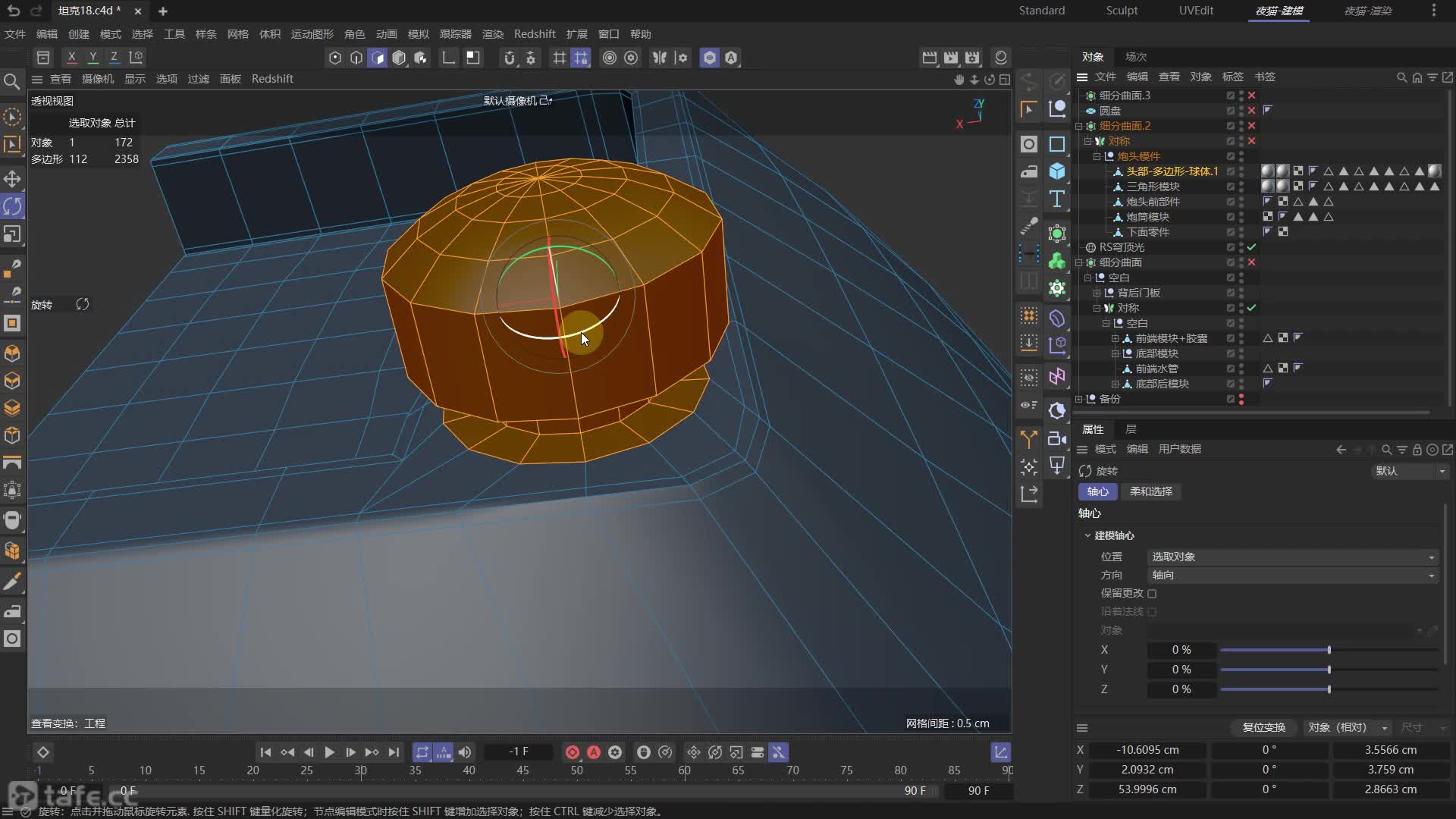The height and width of the screenshot is (819, 1456).
Task: Expand the 底部模块 tree item
Action: pyautogui.click(x=1115, y=353)
